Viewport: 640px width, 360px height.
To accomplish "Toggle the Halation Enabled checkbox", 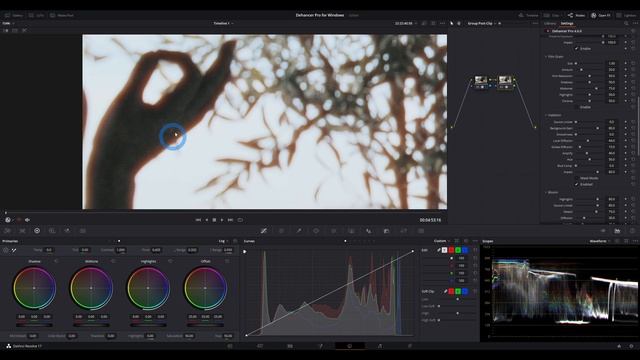I will coord(577,184).
